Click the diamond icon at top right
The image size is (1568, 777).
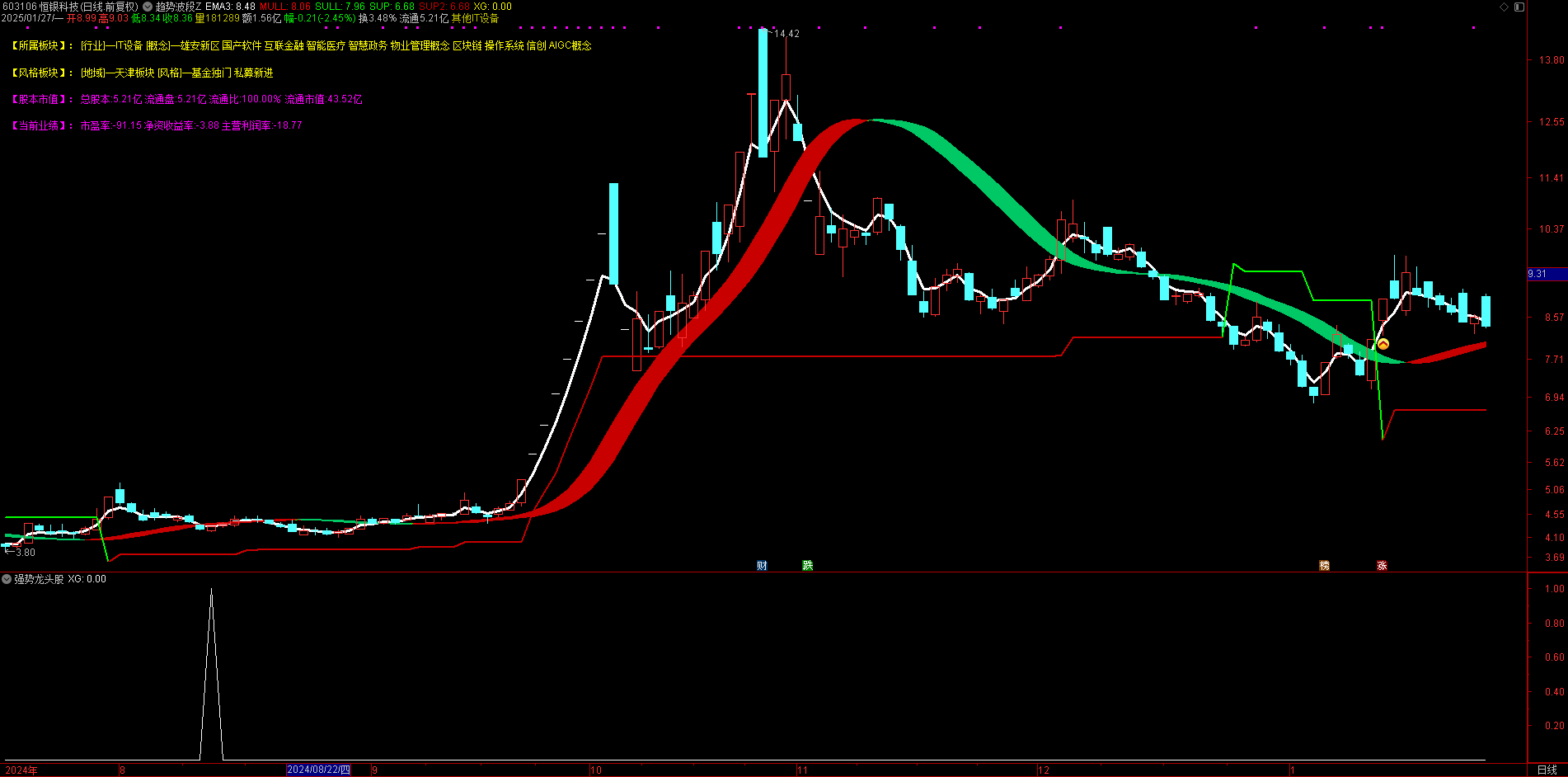(1504, 7)
